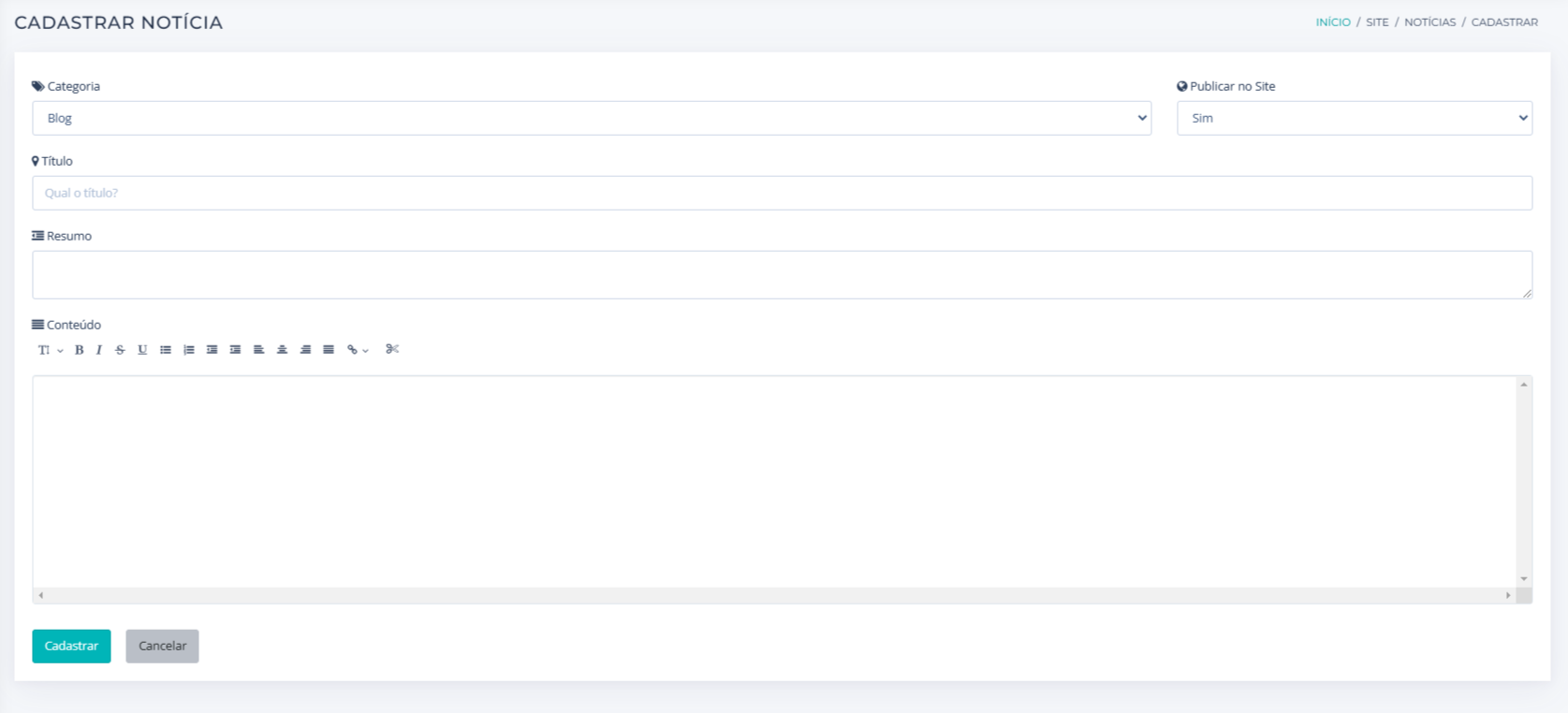Image resolution: width=1568 pixels, height=713 pixels.
Task: Justify the content text
Action: (329, 350)
